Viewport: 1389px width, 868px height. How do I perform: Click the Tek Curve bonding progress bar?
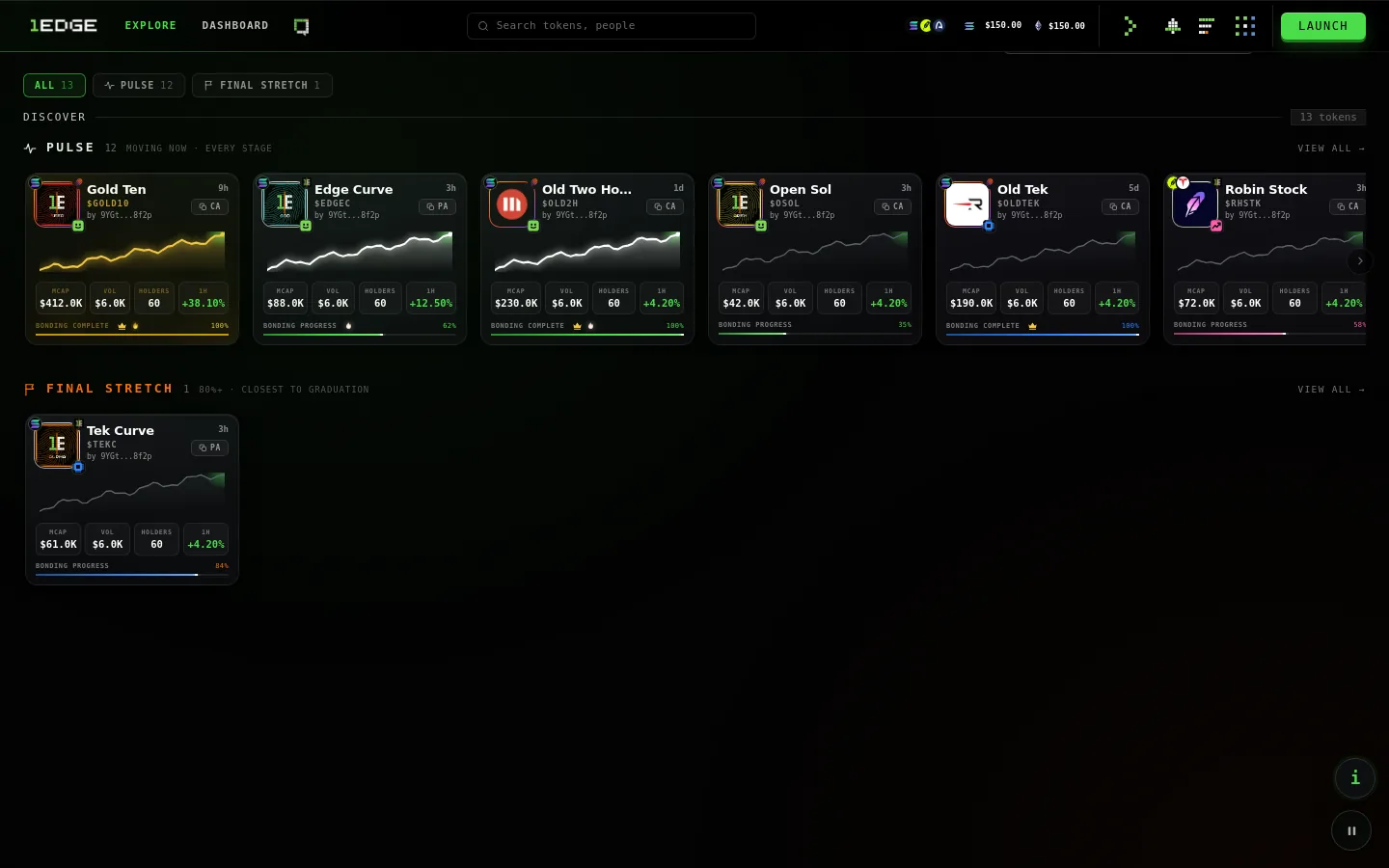coord(132,575)
